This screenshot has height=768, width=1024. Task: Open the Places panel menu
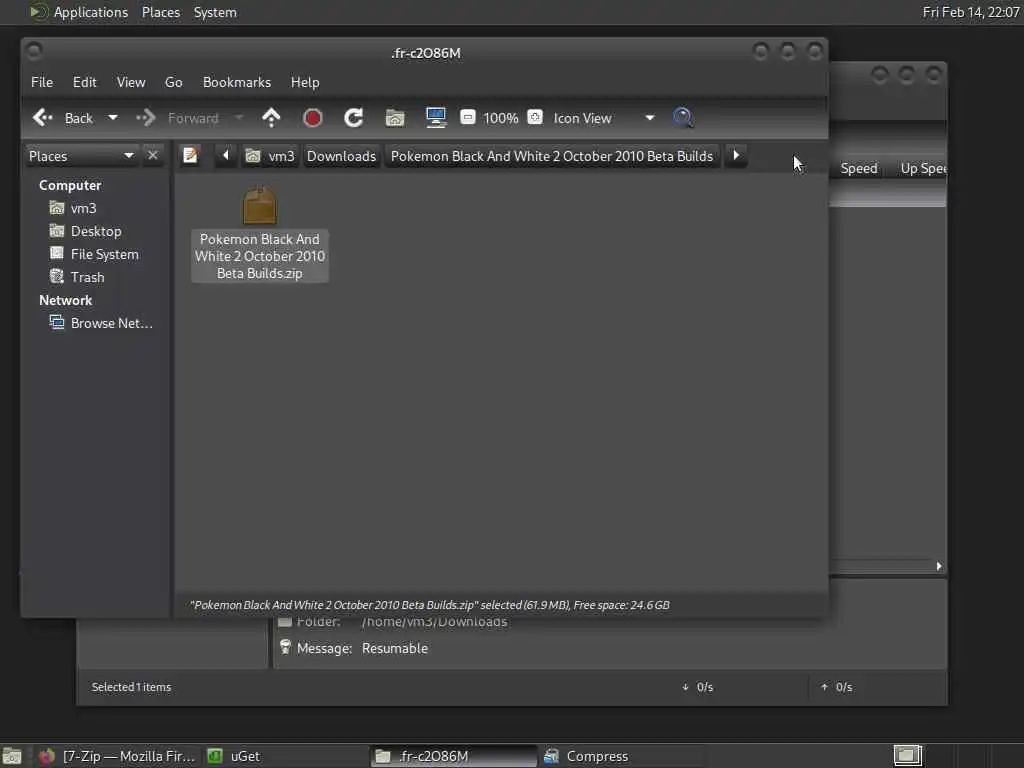161,12
